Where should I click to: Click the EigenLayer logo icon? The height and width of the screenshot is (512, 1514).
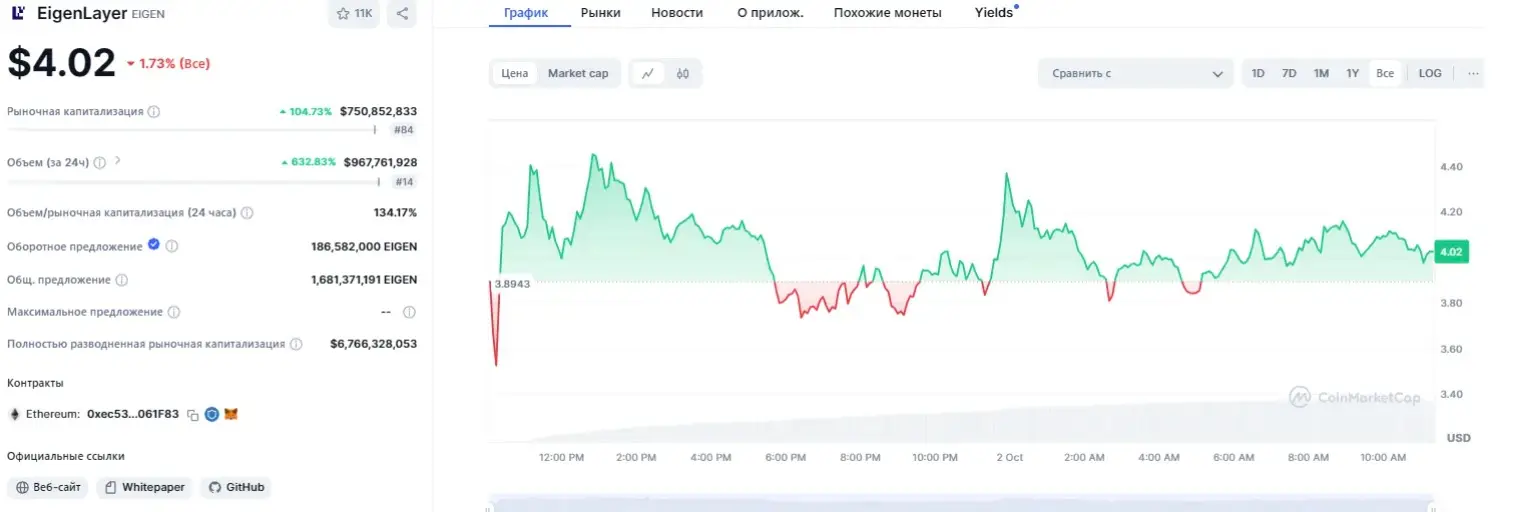19,13
